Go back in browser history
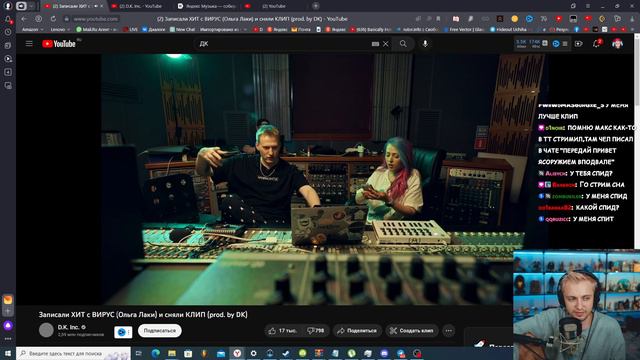This screenshot has width=640, height=360. pyautogui.click(x=24, y=19)
